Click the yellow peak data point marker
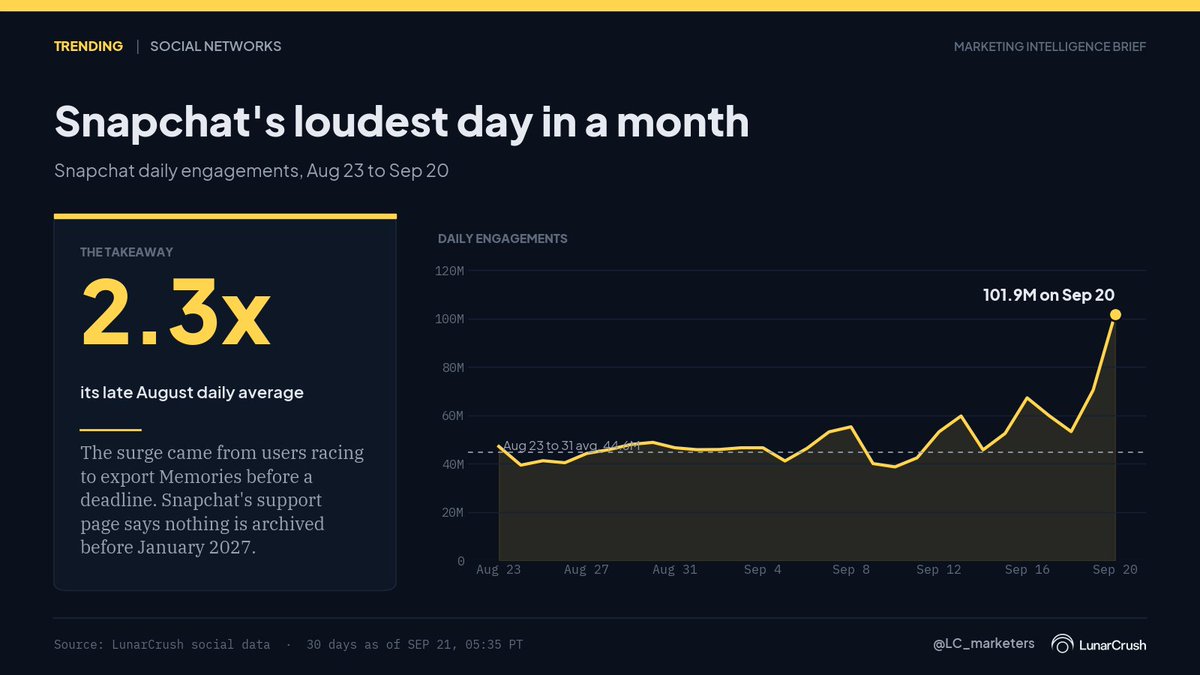 point(1115,315)
